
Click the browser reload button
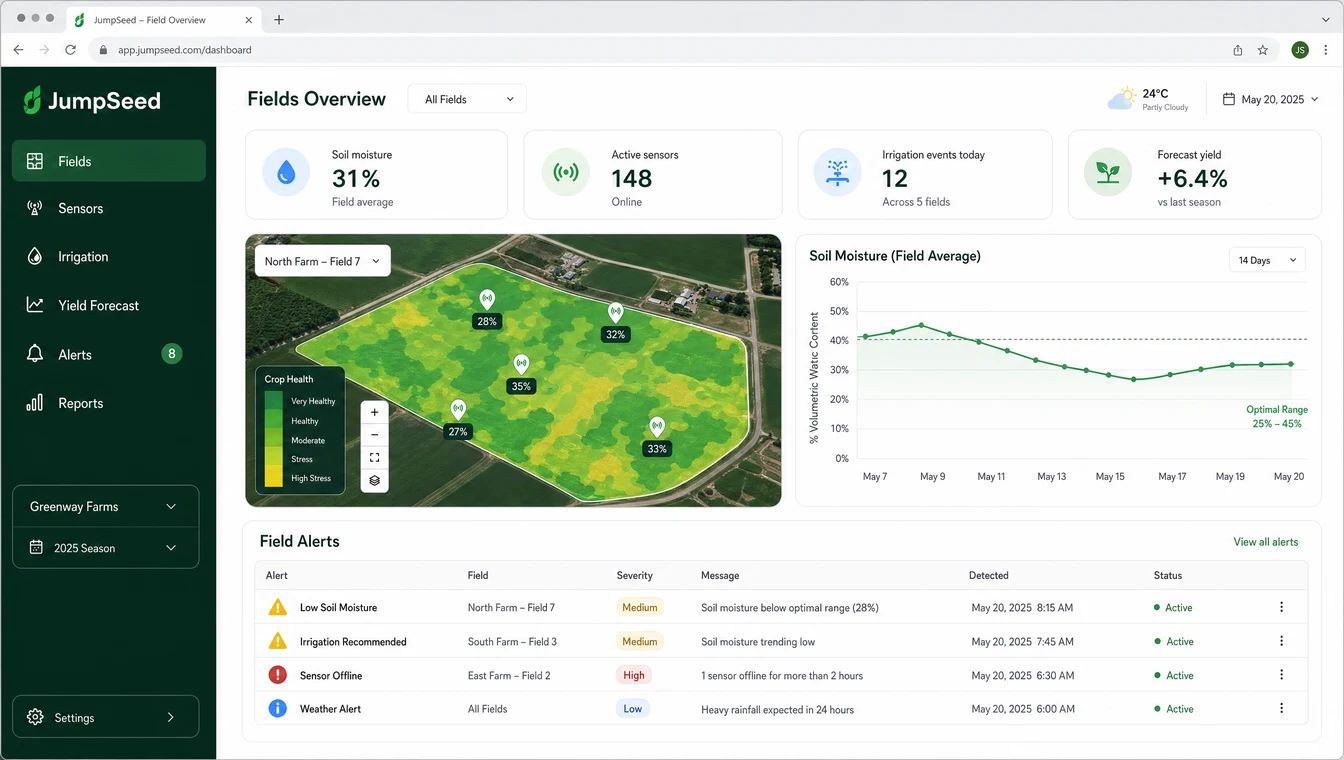[x=70, y=50]
